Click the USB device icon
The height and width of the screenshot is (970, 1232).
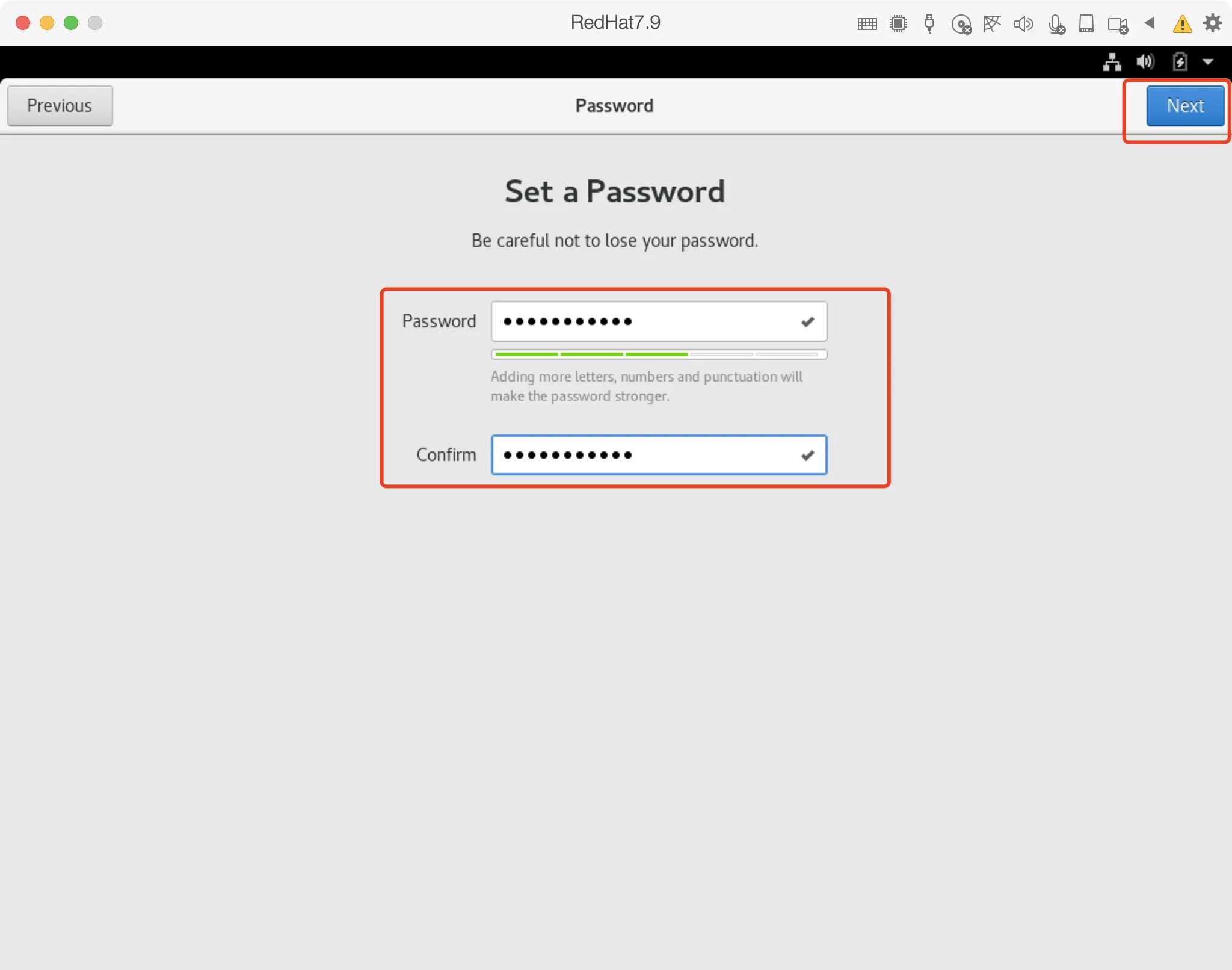tap(929, 23)
